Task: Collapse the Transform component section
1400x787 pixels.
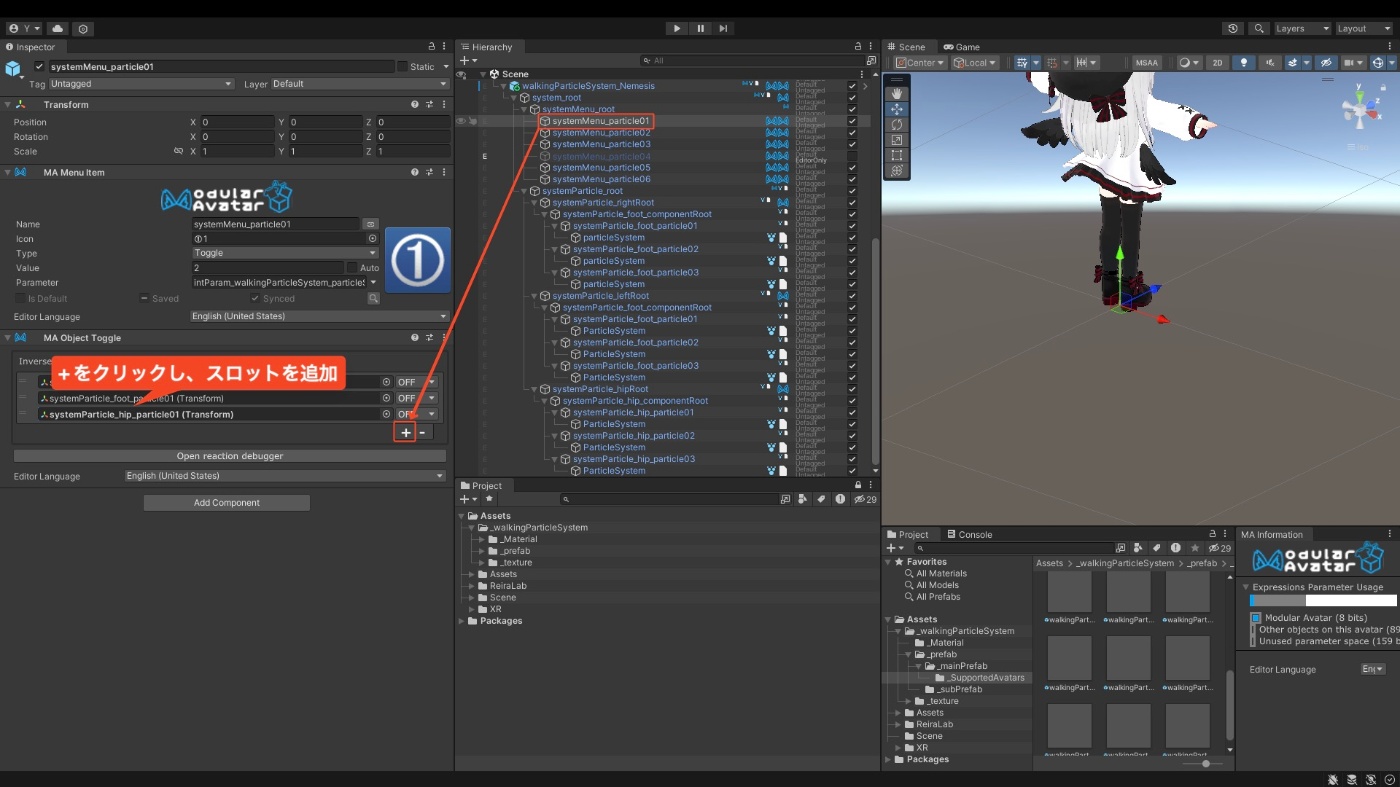Action: pyautogui.click(x=7, y=105)
